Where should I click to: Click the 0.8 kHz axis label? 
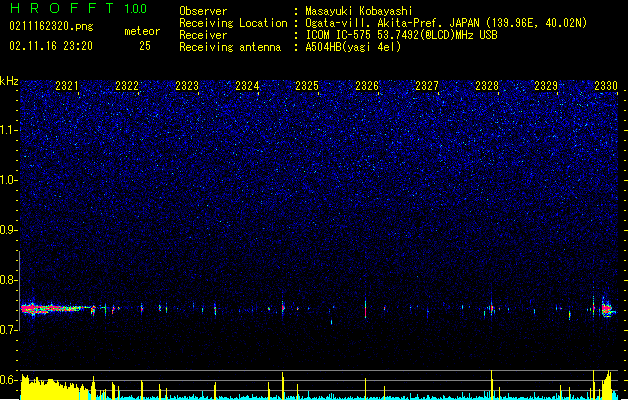pos(9,280)
